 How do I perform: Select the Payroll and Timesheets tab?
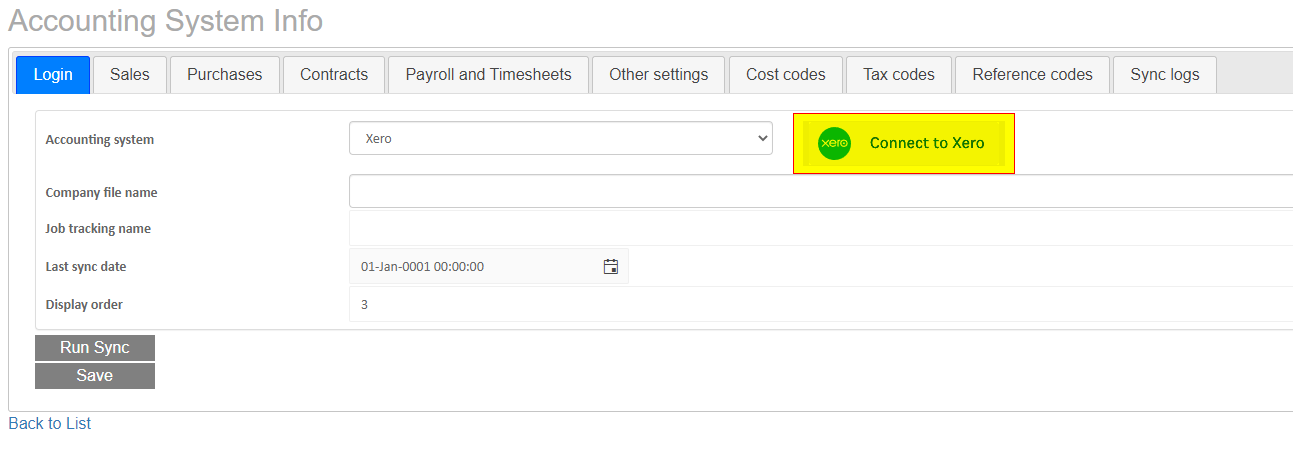pos(489,75)
